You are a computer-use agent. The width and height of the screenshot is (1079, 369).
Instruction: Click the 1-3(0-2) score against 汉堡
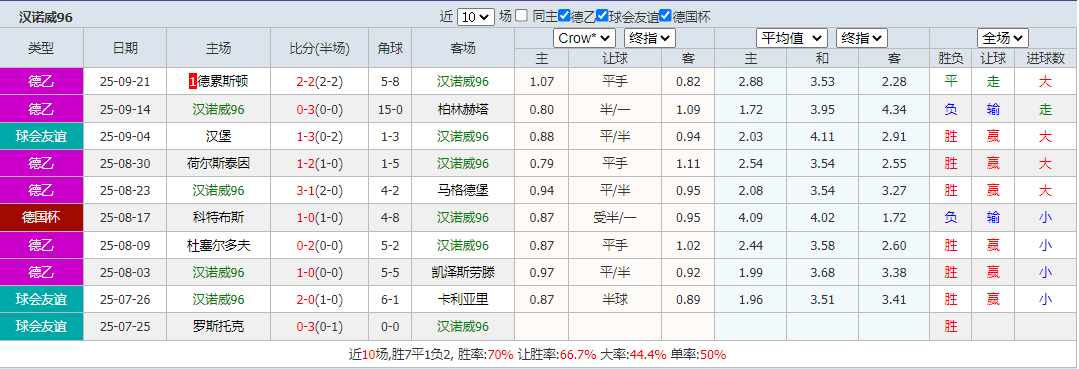319,136
